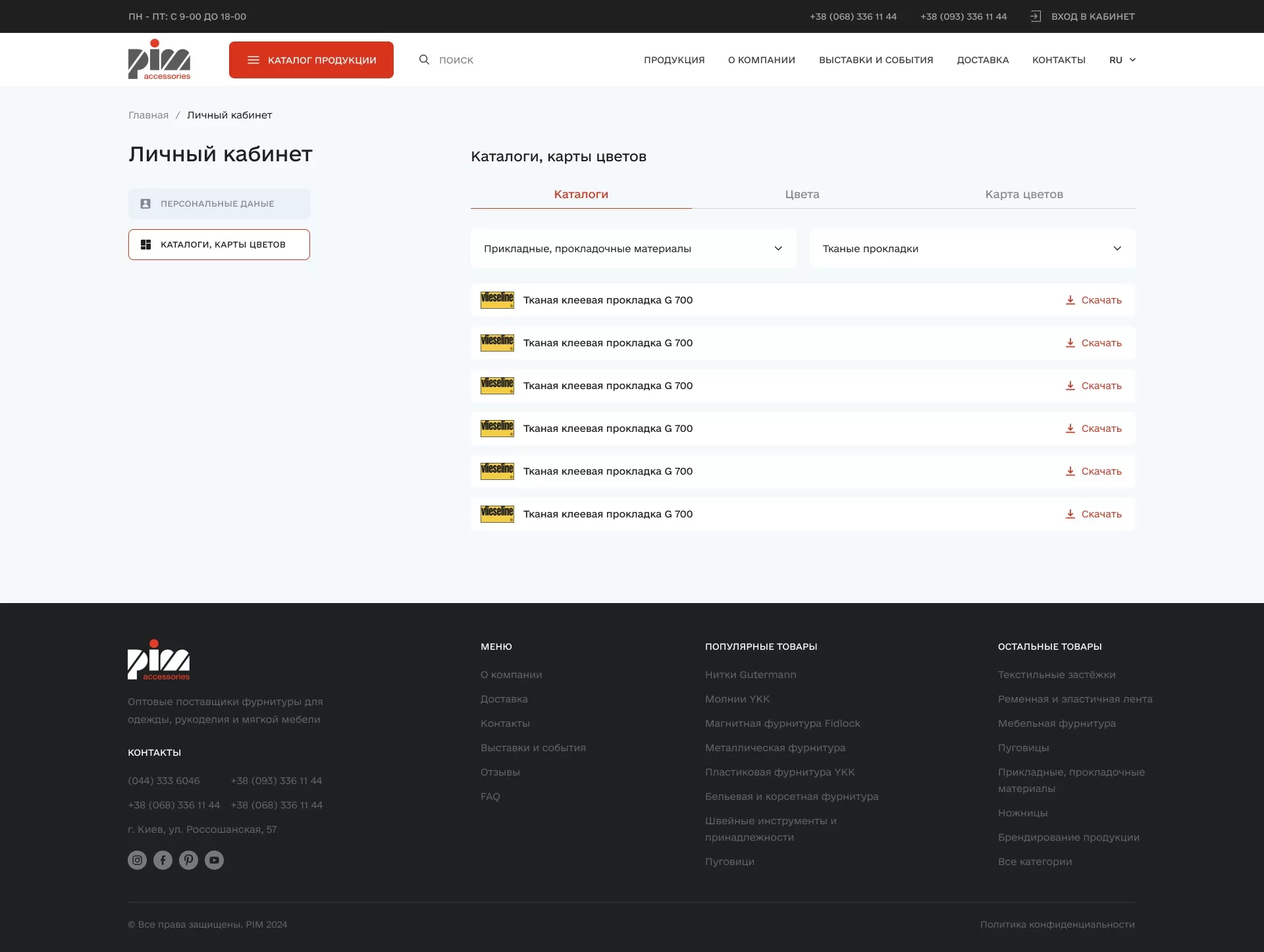Open Политика конфиденциальности link
Screen dimensions: 1264x952
click(1057, 924)
